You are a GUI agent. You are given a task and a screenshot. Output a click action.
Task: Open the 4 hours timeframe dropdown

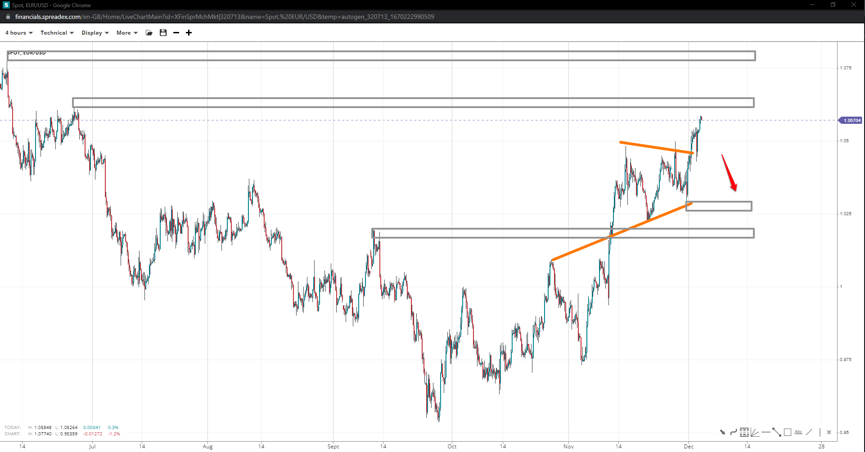pyautogui.click(x=19, y=33)
